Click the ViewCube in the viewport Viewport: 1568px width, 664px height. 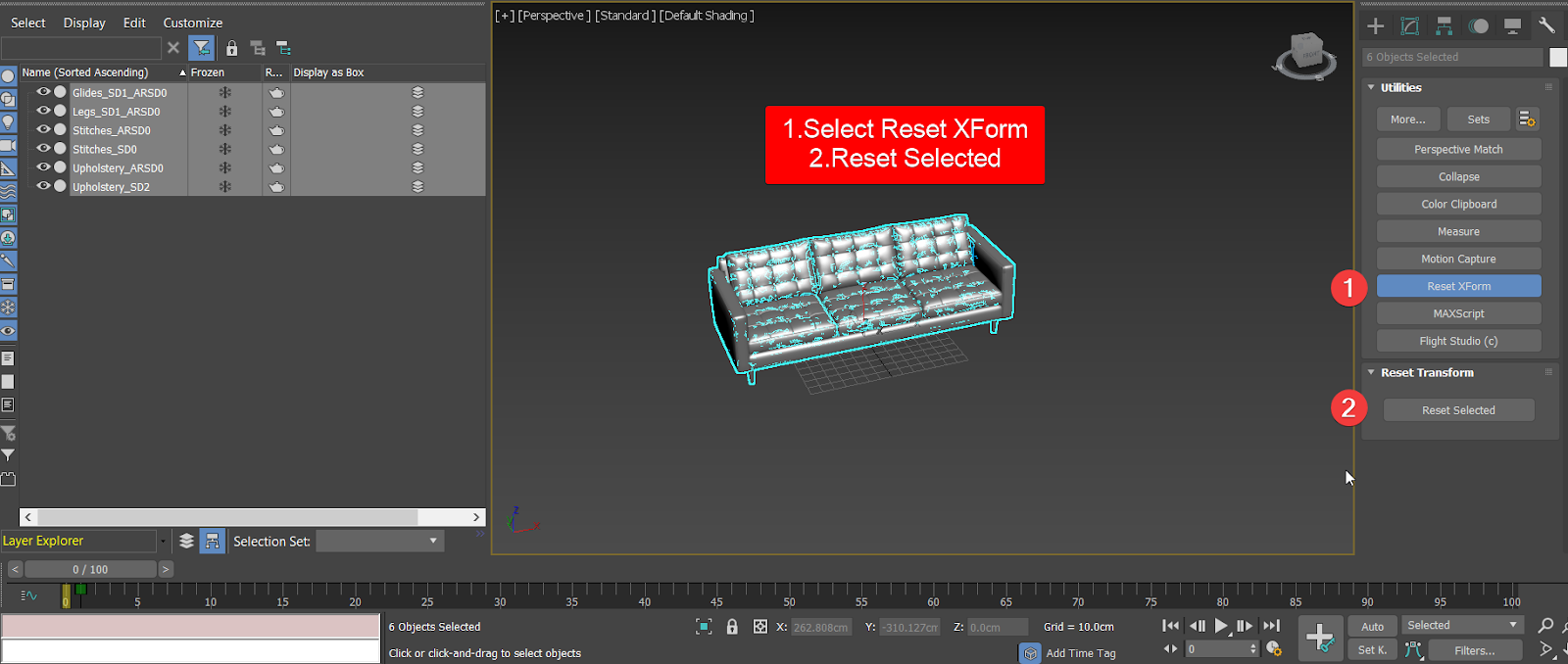tap(1305, 54)
